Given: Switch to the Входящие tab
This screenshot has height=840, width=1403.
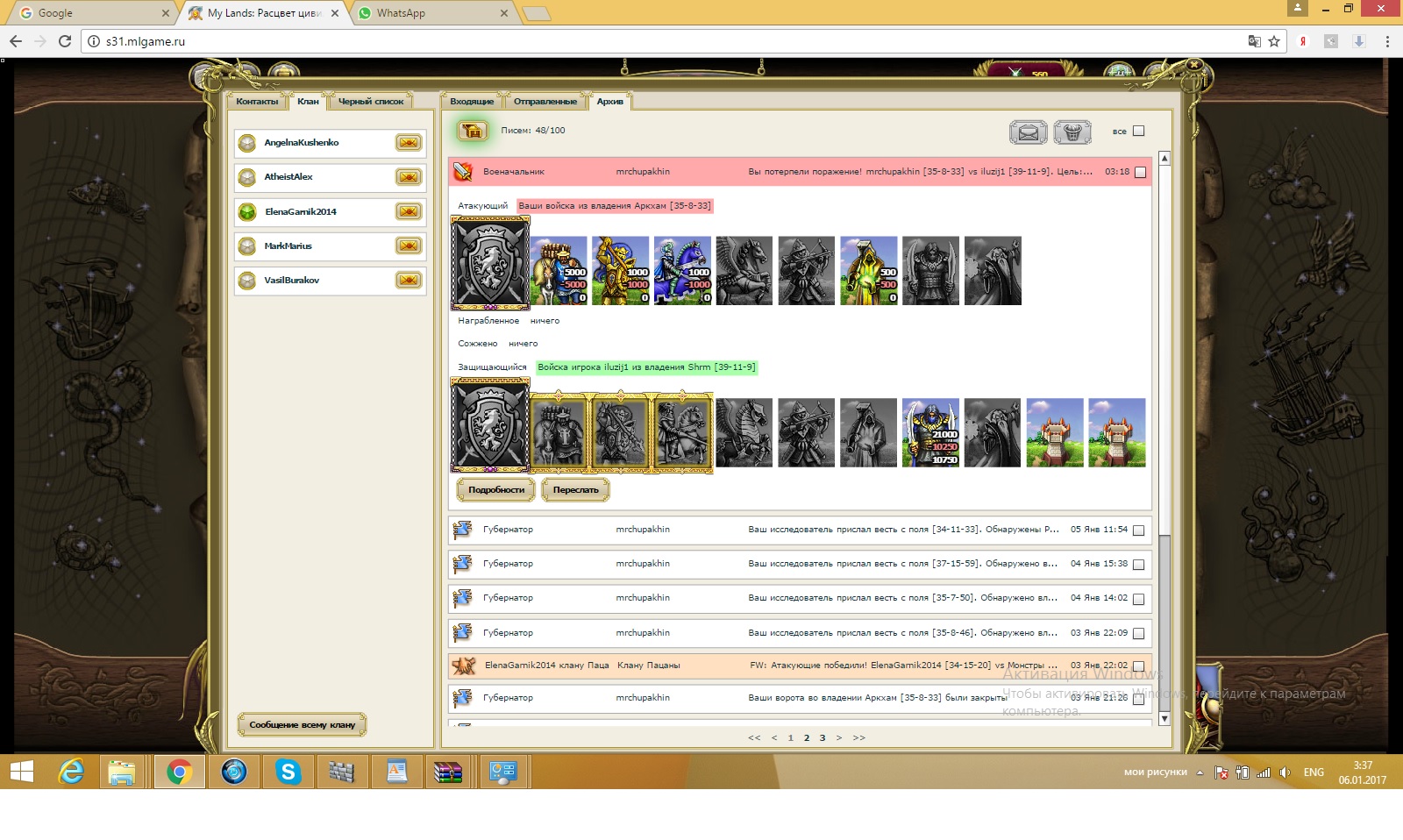Looking at the screenshot, I should coord(472,102).
